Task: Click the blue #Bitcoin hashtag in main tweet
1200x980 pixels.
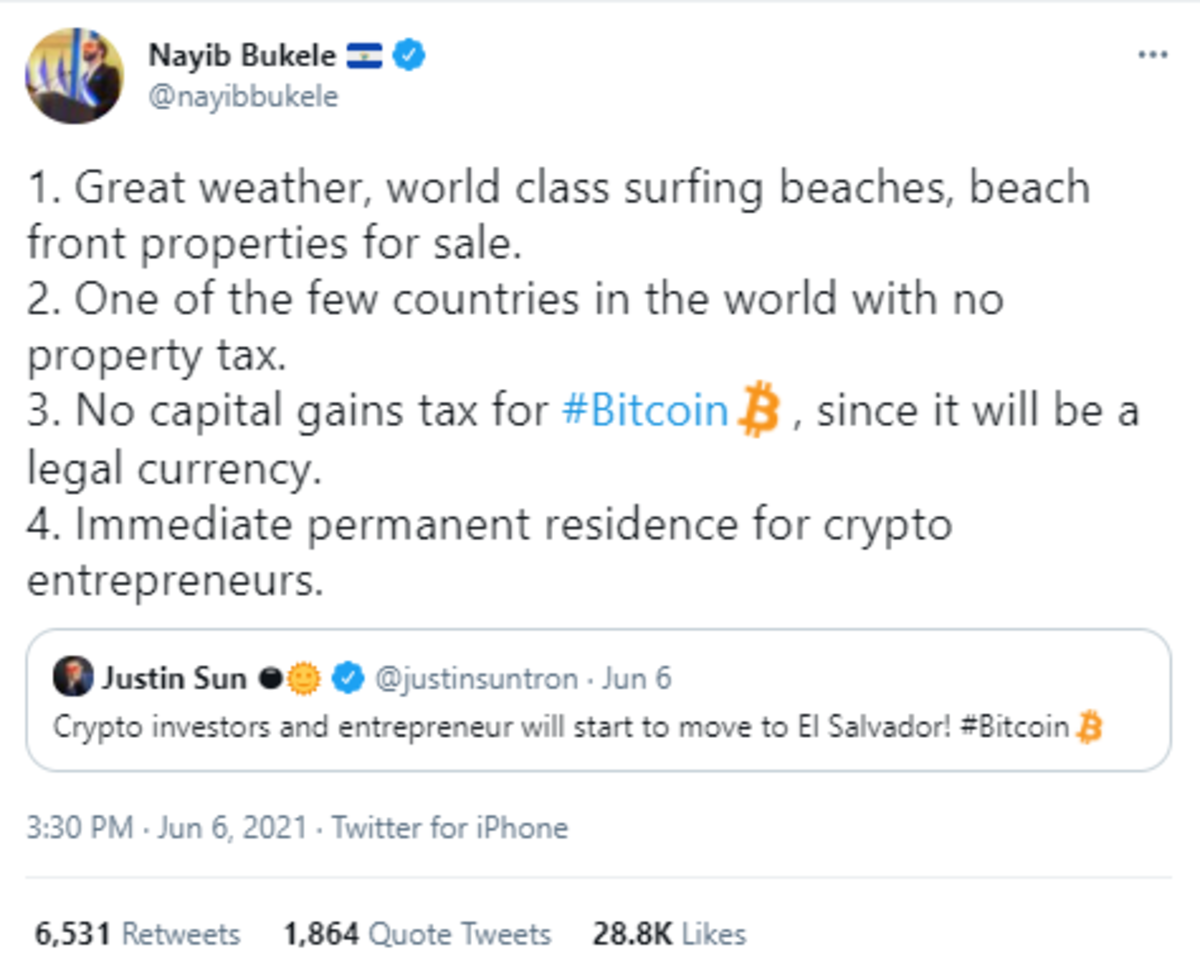Action: 646,412
